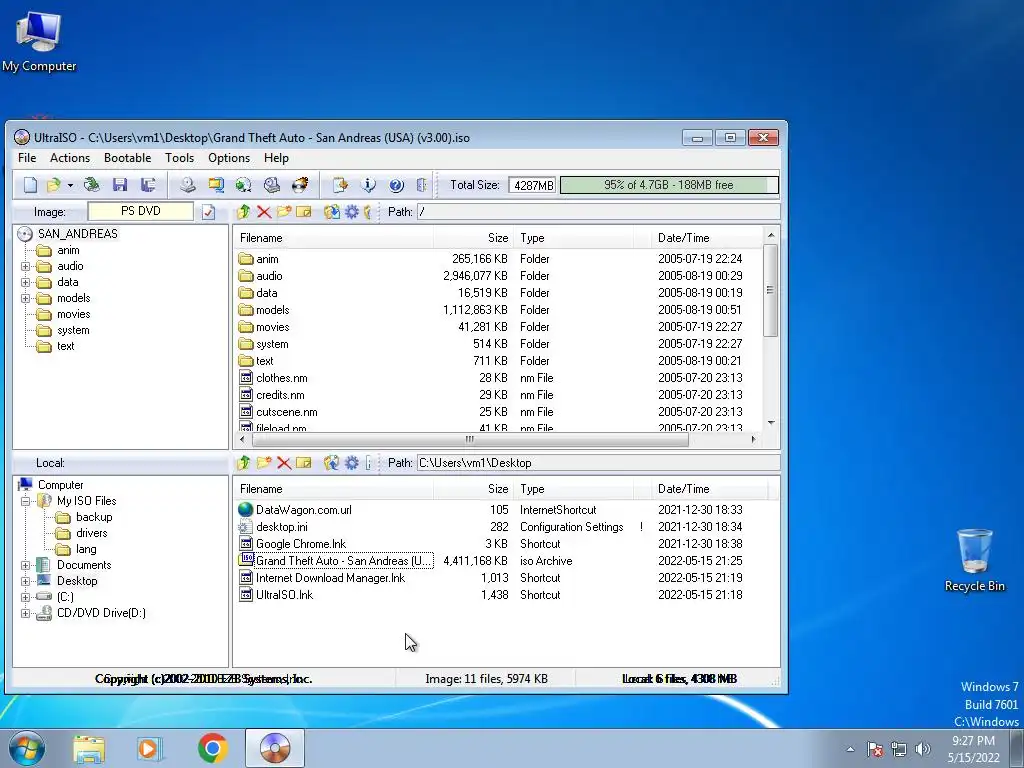Click the Local Path field C:\Users\vm1\Desktop
The image size is (1024, 768).
coord(598,463)
